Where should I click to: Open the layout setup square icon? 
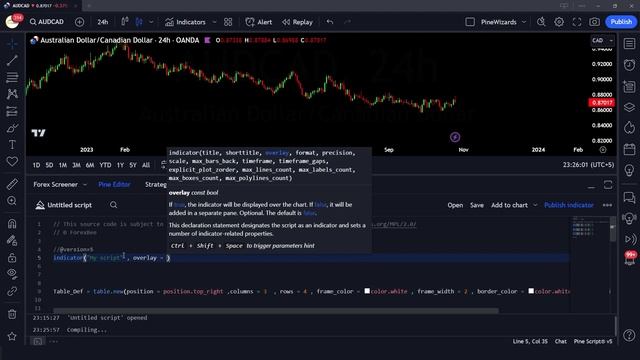(470, 22)
